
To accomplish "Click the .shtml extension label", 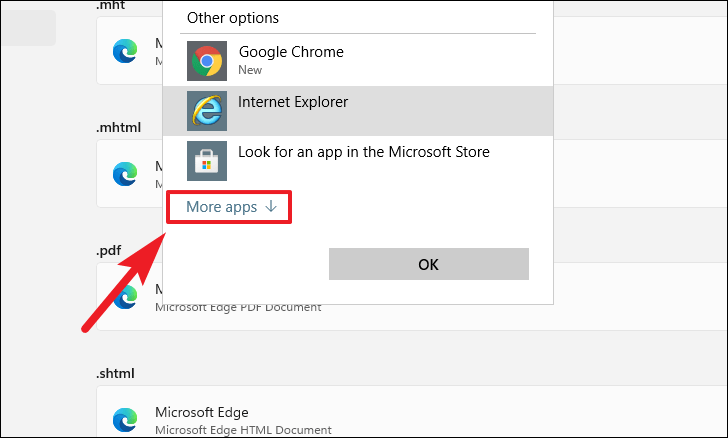I will coord(115,373).
